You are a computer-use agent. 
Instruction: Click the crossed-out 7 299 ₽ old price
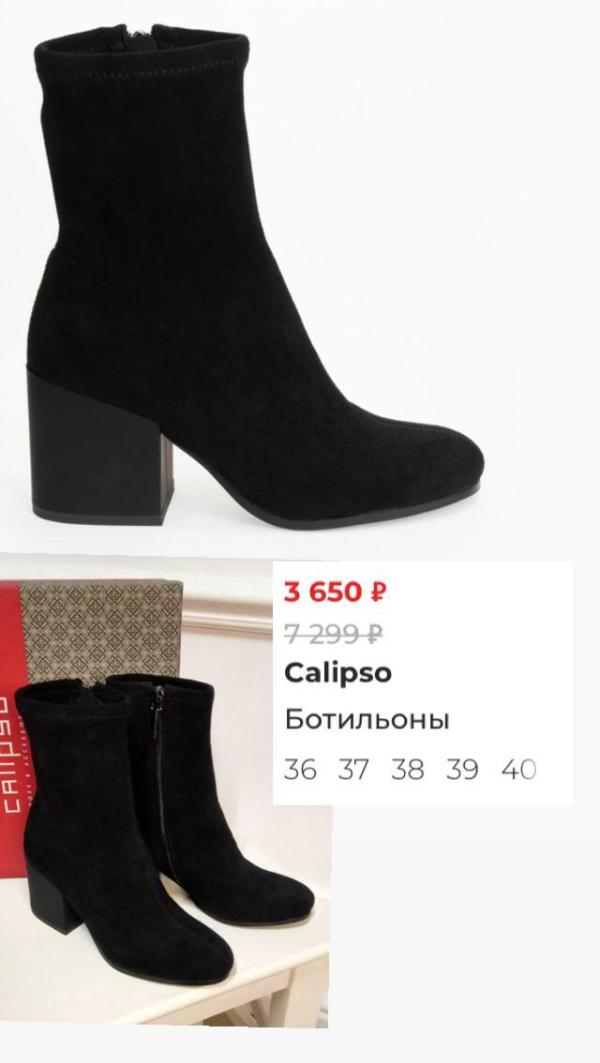[334, 635]
